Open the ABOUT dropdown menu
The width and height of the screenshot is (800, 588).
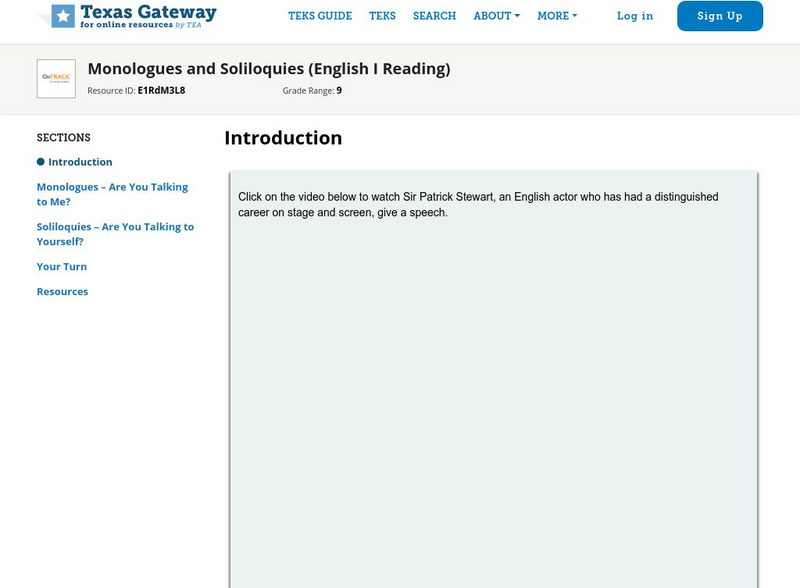pyautogui.click(x=491, y=16)
